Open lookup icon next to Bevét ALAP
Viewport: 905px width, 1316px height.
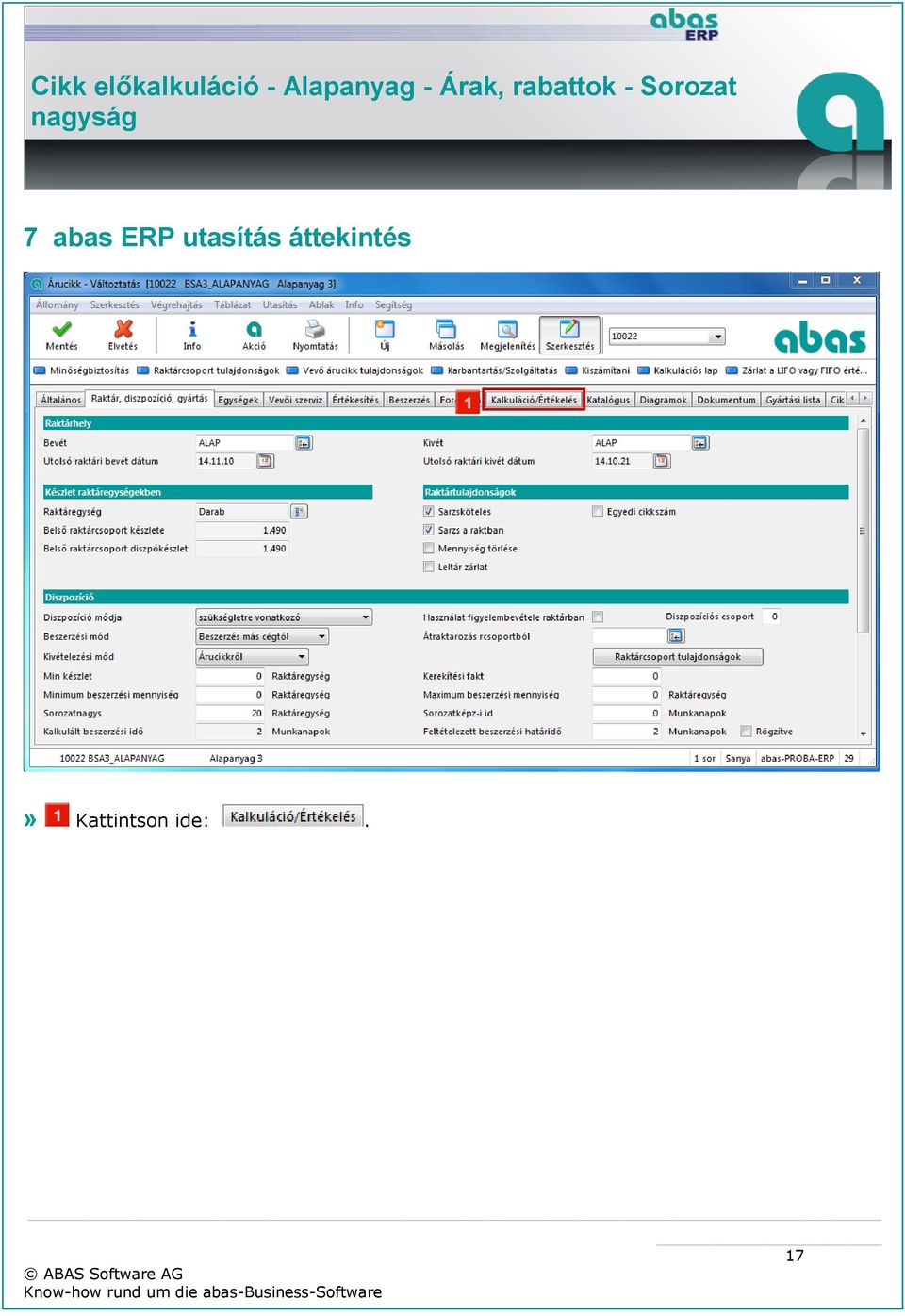click(x=304, y=442)
